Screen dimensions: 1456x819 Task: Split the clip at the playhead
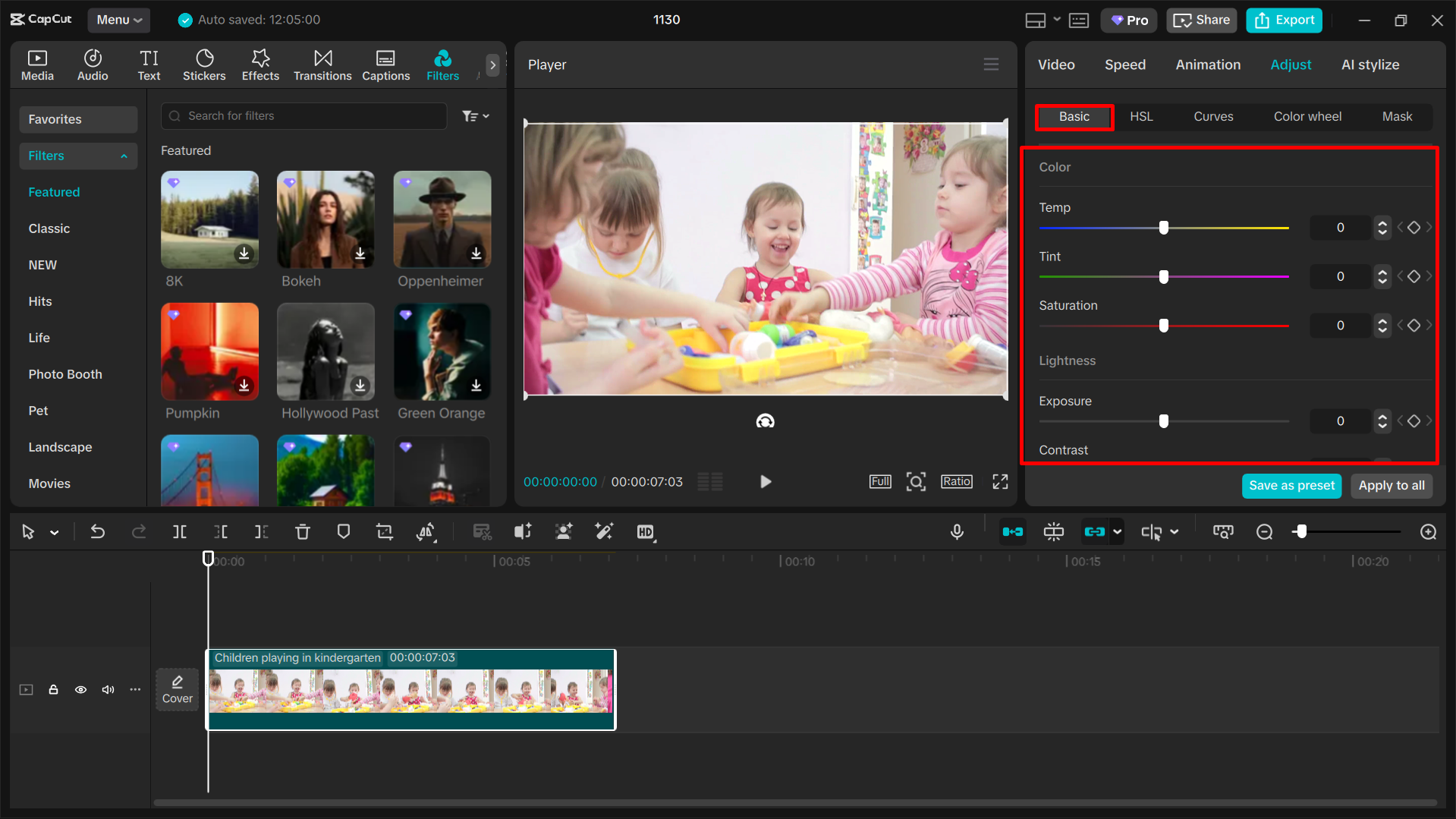pyautogui.click(x=180, y=531)
